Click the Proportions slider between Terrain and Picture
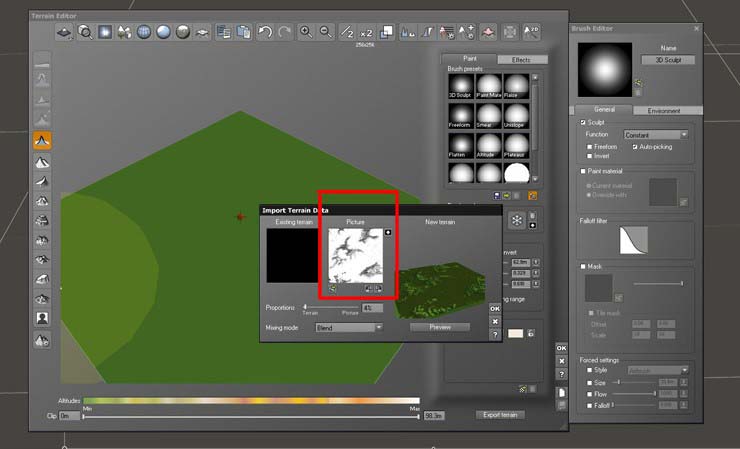740x449 pixels. [331, 307]
